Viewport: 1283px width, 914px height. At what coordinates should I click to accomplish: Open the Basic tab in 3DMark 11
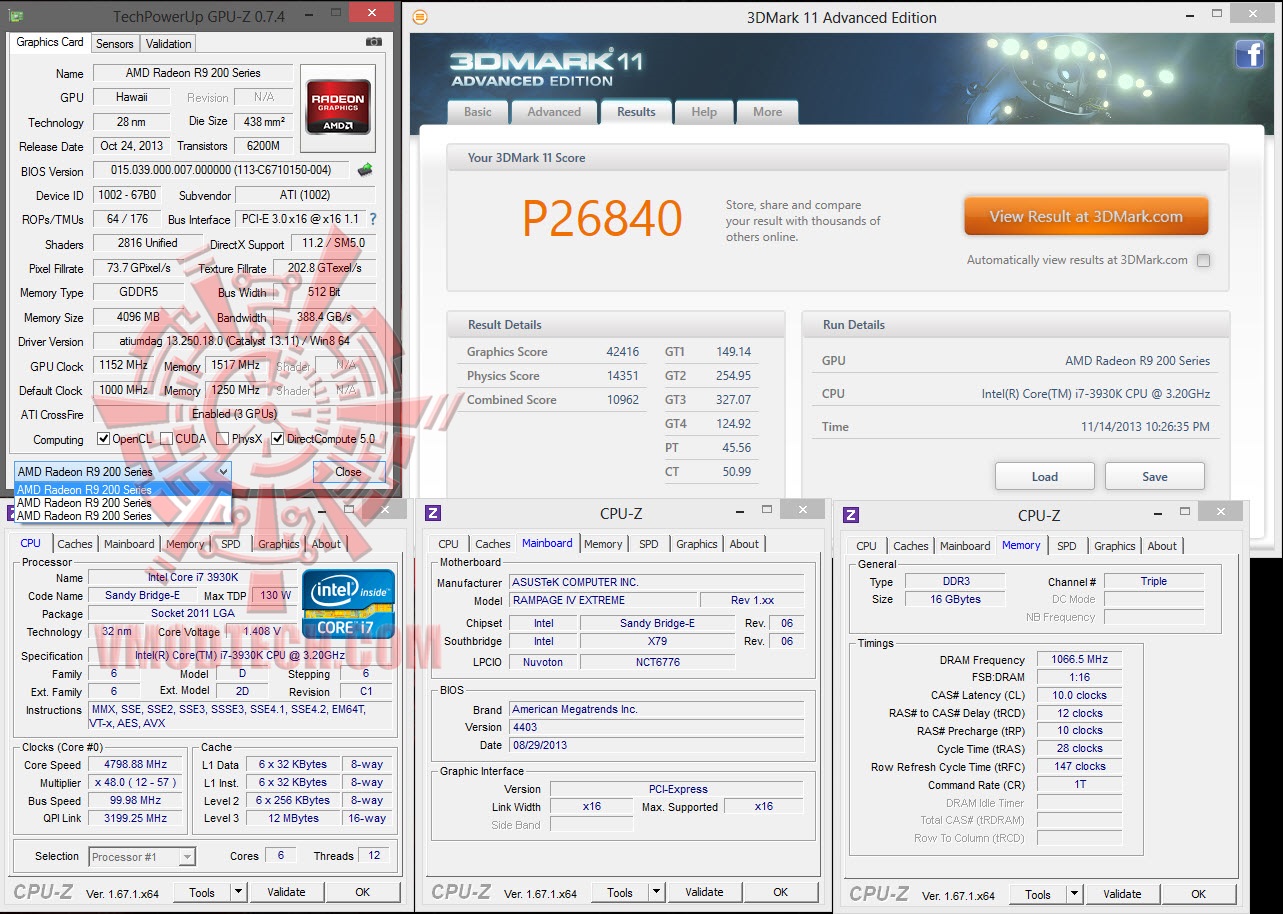(x=478, y=112)
